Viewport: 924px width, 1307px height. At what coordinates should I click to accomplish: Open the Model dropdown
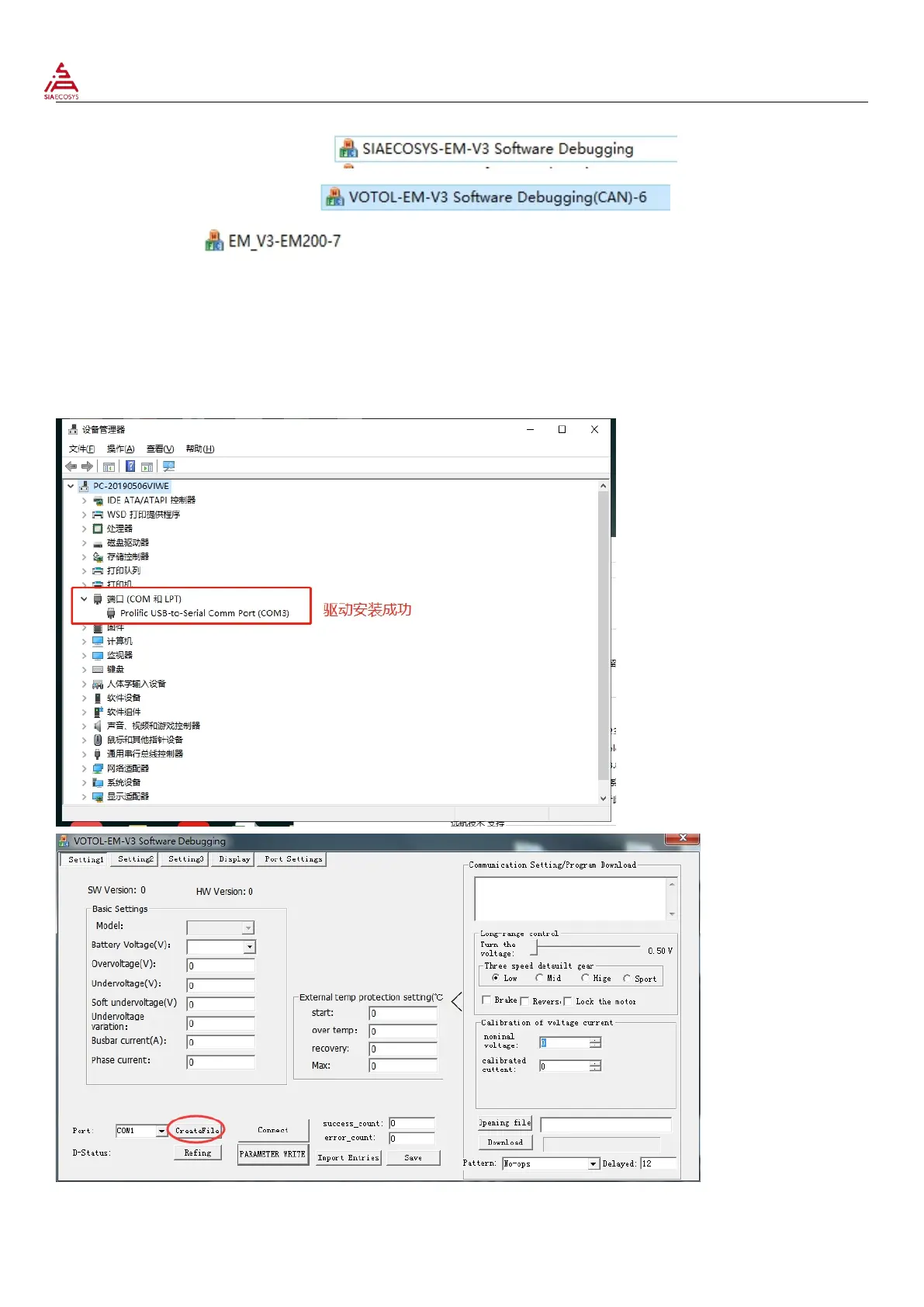[x=249, y=928]
